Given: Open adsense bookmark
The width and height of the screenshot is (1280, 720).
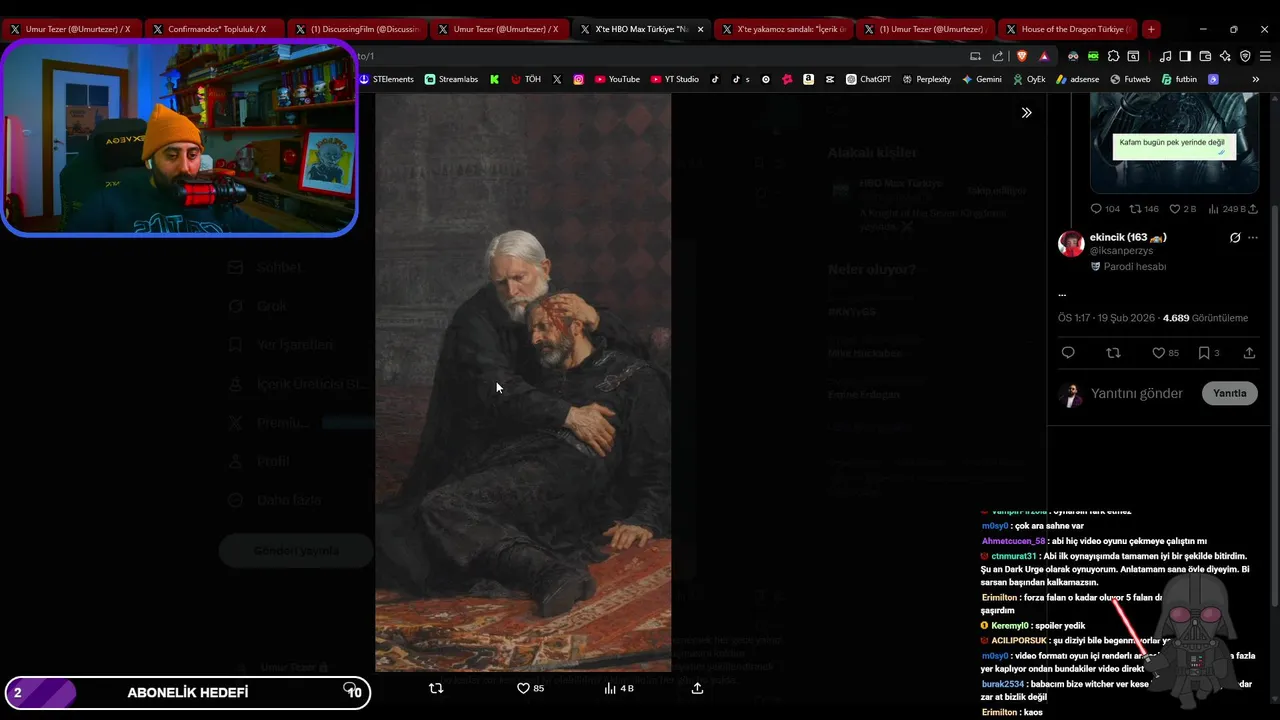Looking at the screenshot, I should 1076,79.
